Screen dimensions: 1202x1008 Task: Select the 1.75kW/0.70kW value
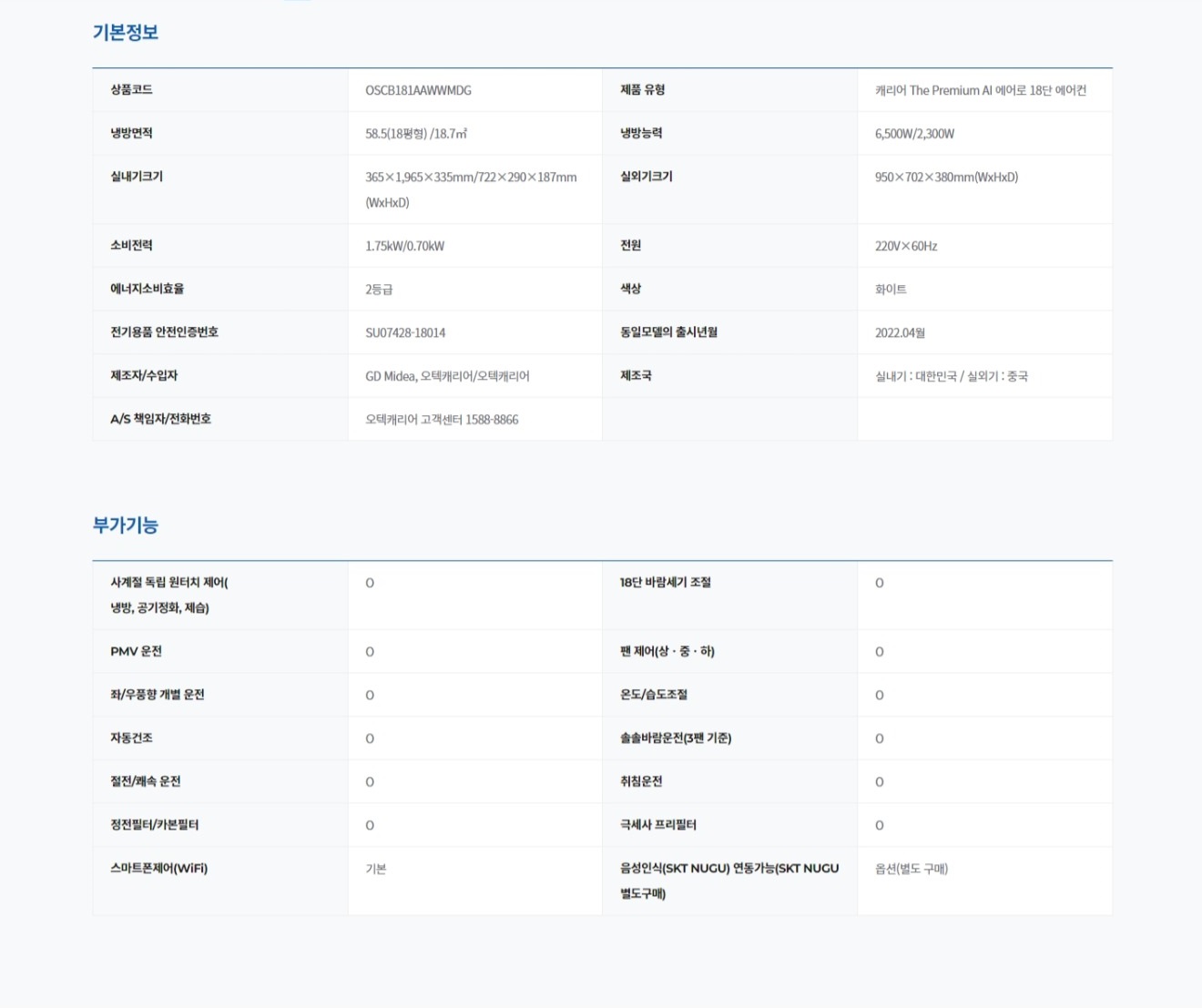coord(404,246)
